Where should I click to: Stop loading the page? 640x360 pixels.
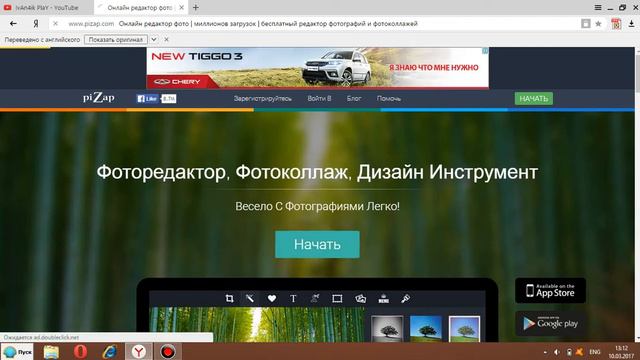tap(56, 24)
